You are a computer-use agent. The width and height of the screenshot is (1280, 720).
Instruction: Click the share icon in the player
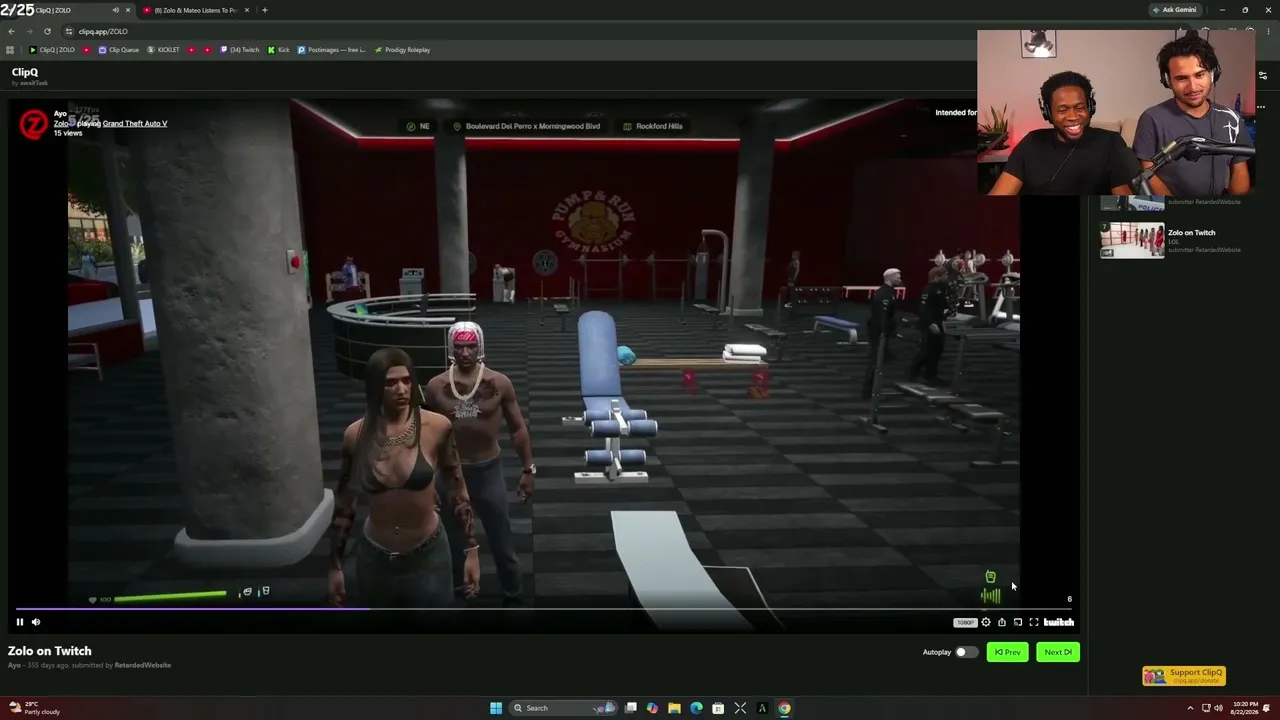[x=1002, y=622]
